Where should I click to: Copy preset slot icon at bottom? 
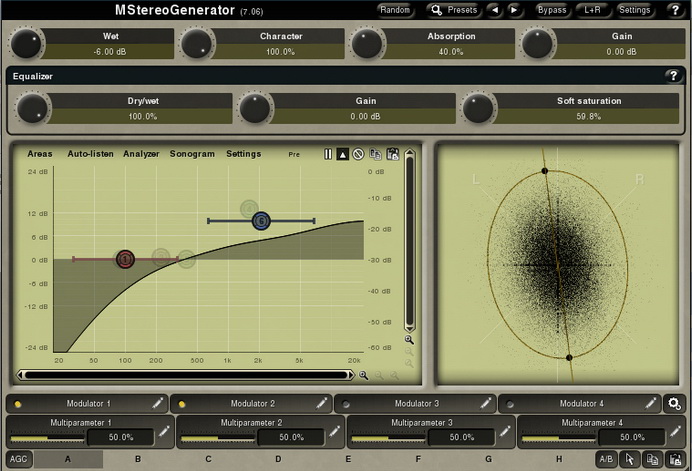652,459
